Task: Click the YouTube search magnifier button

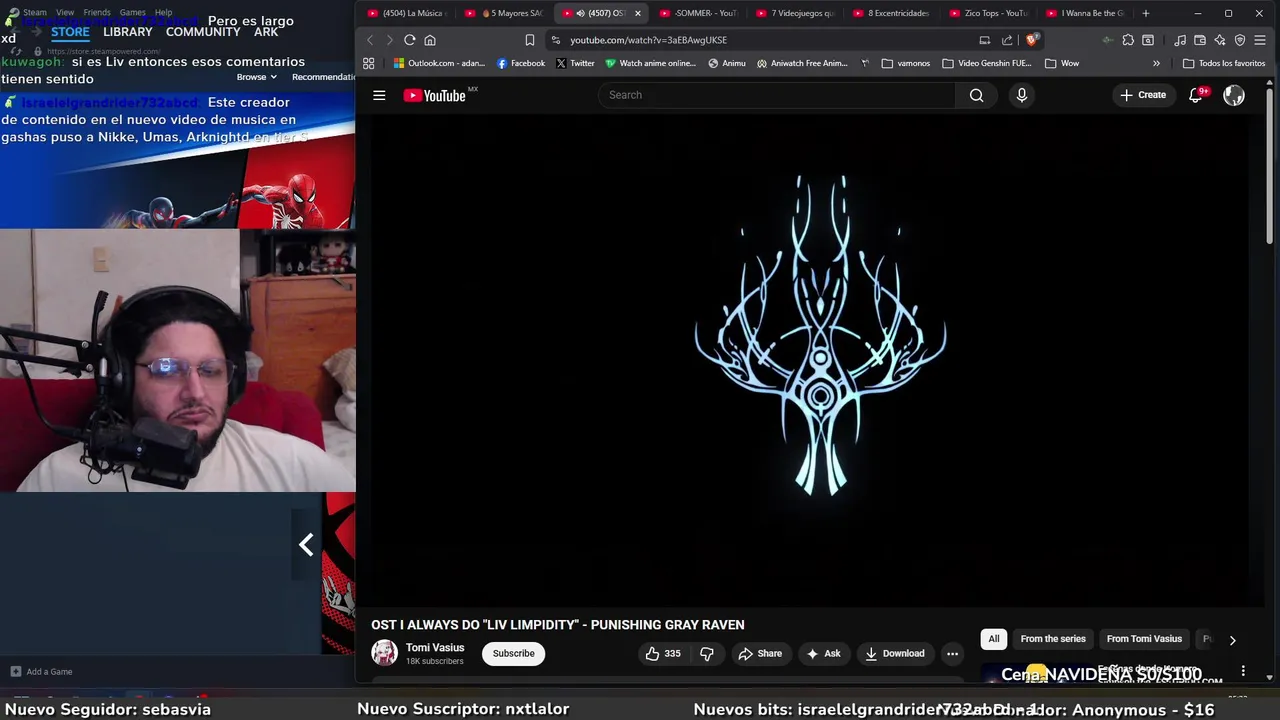Action: click(x=976, y=95)
